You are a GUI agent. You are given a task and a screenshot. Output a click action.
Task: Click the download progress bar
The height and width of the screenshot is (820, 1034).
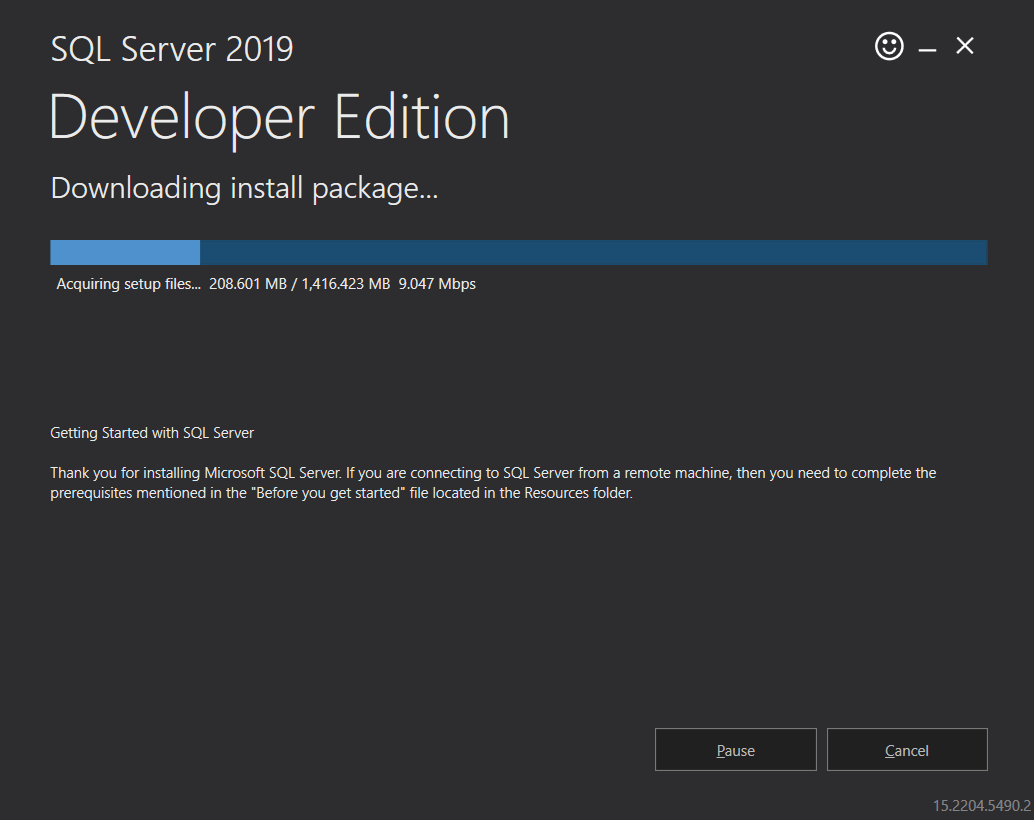tap(518, 252)
